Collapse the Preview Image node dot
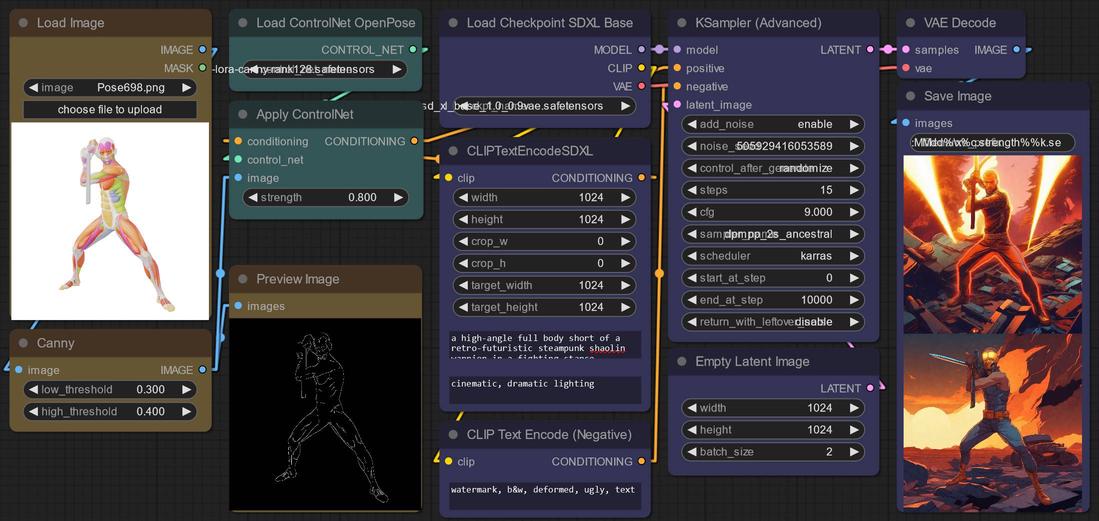Image resolution: width=1099 pixels, height=521 pixels. click(x=243, y=279)
